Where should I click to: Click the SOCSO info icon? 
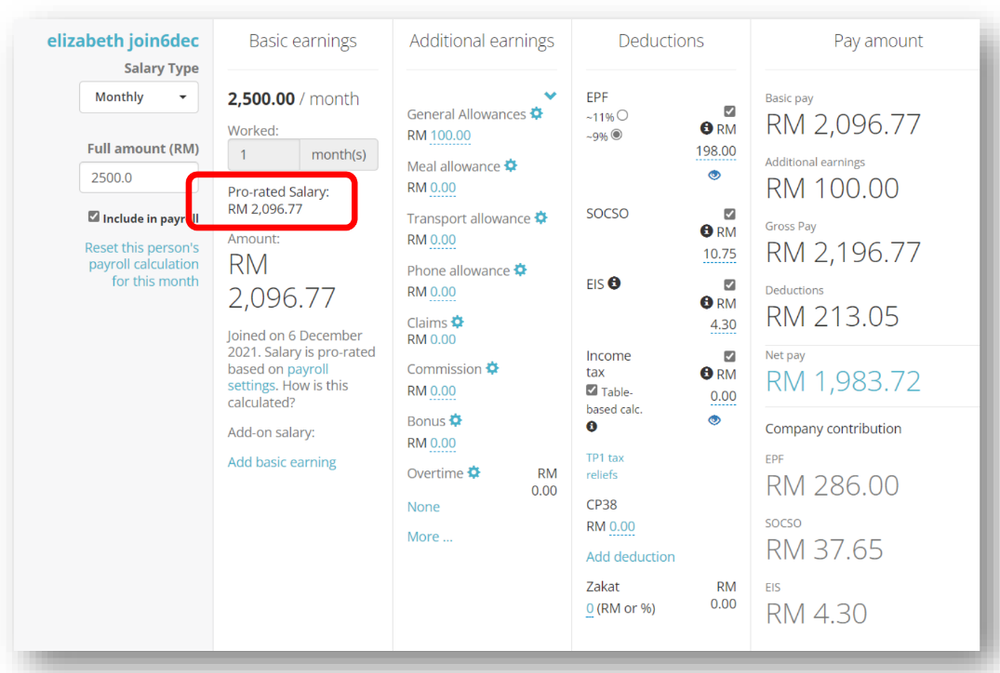[707, 234]
